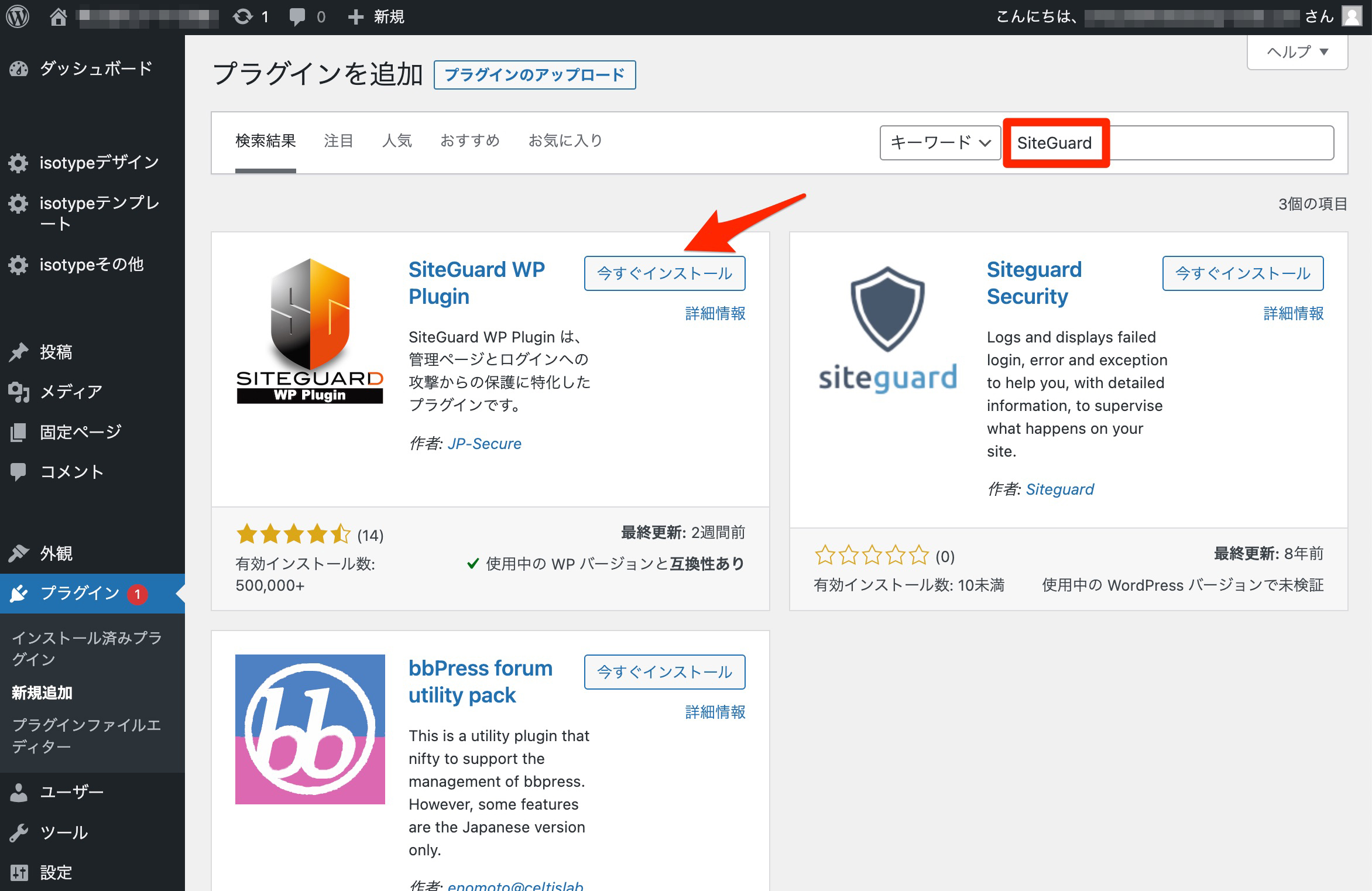
Task: Click the コメント bubble icon in sidebar
Action: tap(18, 472)
